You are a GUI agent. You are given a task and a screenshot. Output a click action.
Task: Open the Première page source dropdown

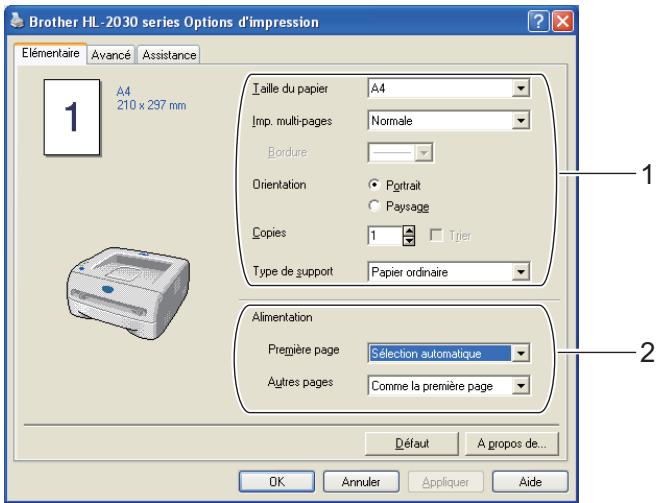pos(449,353)
